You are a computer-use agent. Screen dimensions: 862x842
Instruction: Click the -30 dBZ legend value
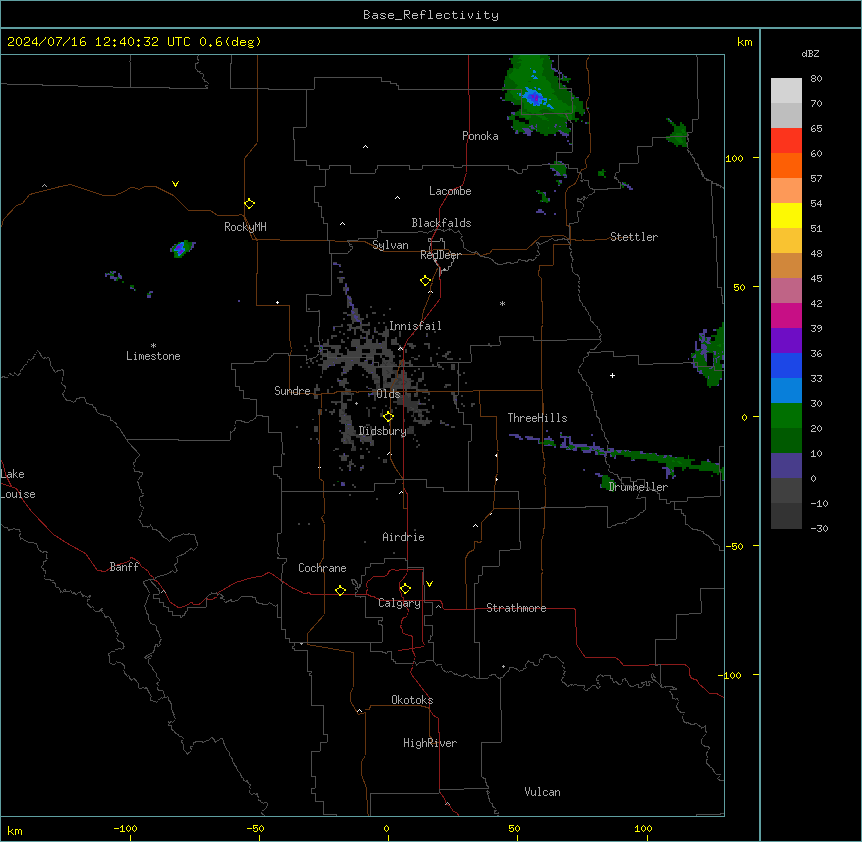pyautogui.click(x=819, y=528)
